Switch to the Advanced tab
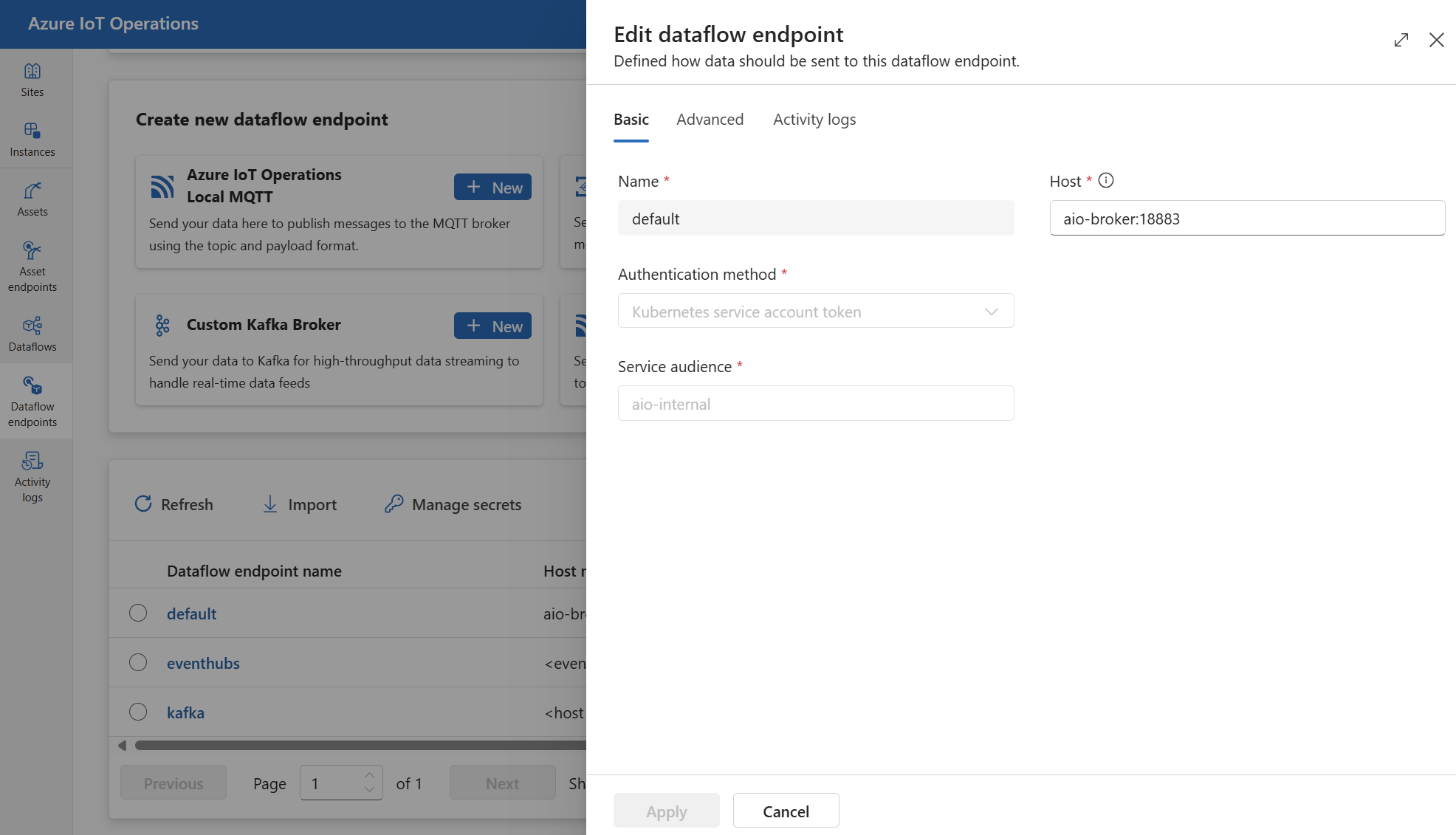The image size is (1456, 835). tap(710, 119)
